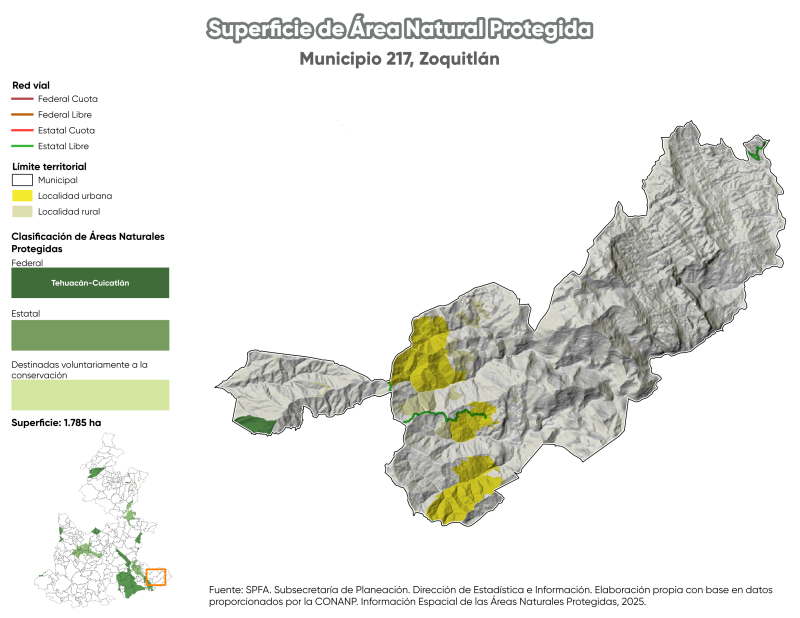This screenshot has width=800, height=618.
Task: Click the Federal Cuota road line symbol
Action: [22, 99]
